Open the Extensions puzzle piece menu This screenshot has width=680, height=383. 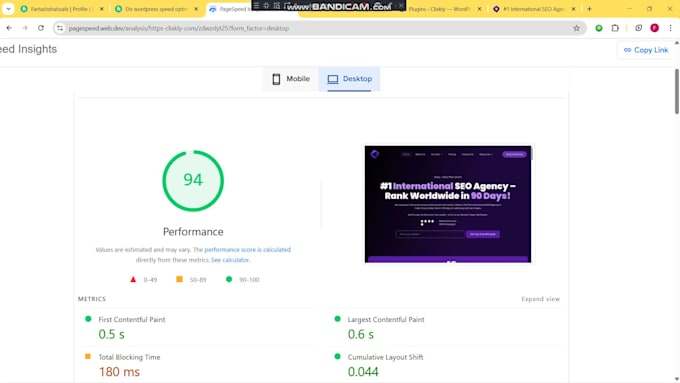click(x=615, y=28)
